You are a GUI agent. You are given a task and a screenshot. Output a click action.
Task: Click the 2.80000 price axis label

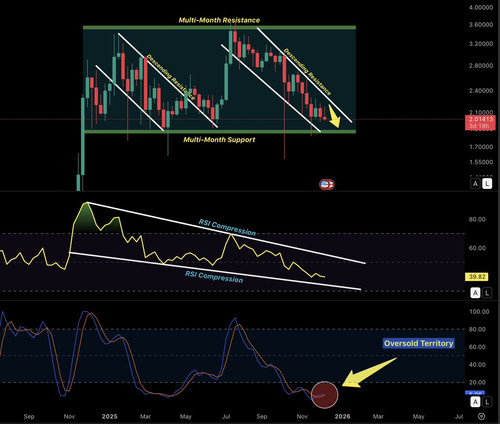481,66
